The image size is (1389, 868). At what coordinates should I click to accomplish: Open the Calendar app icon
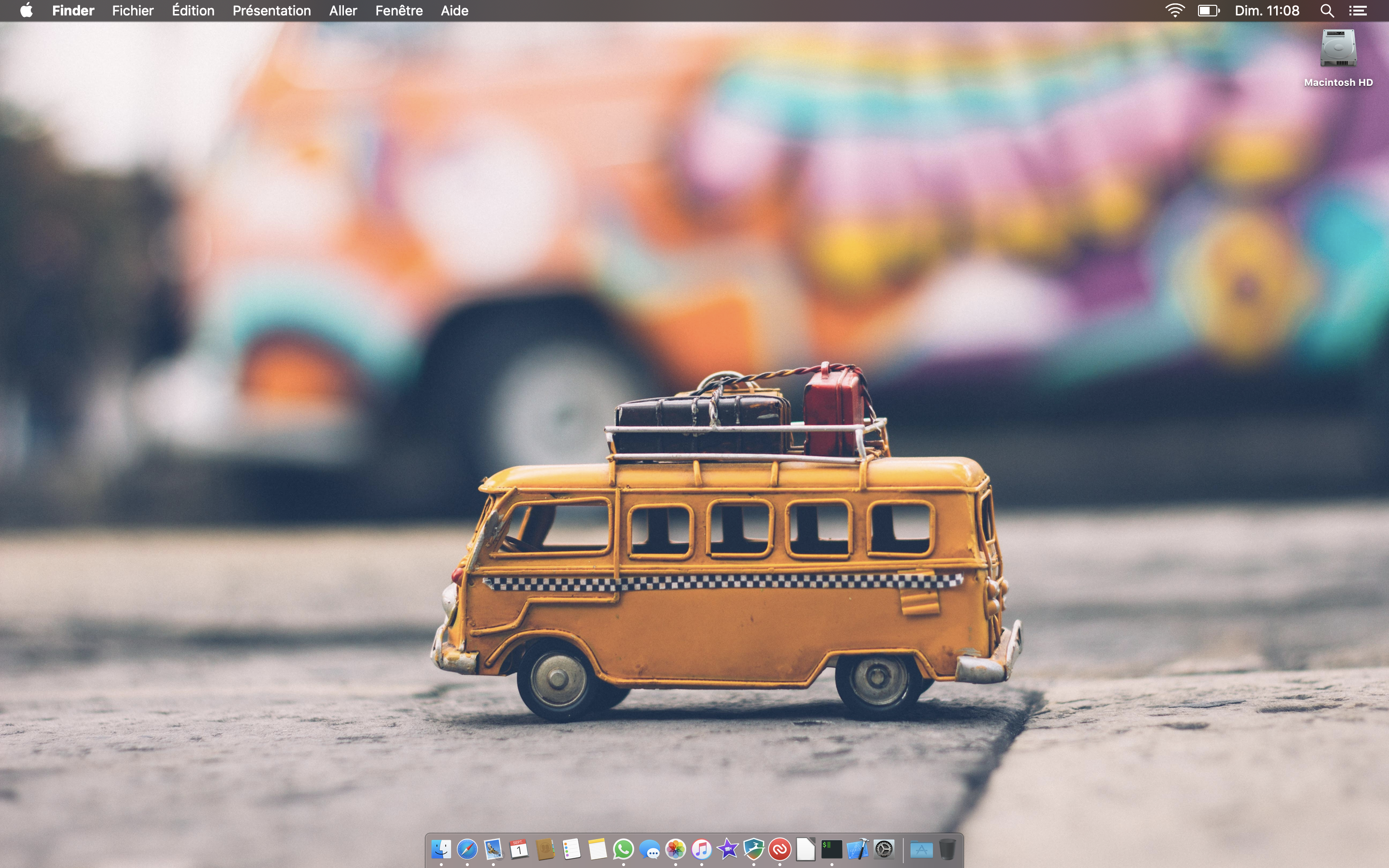[x=519, y=849]
